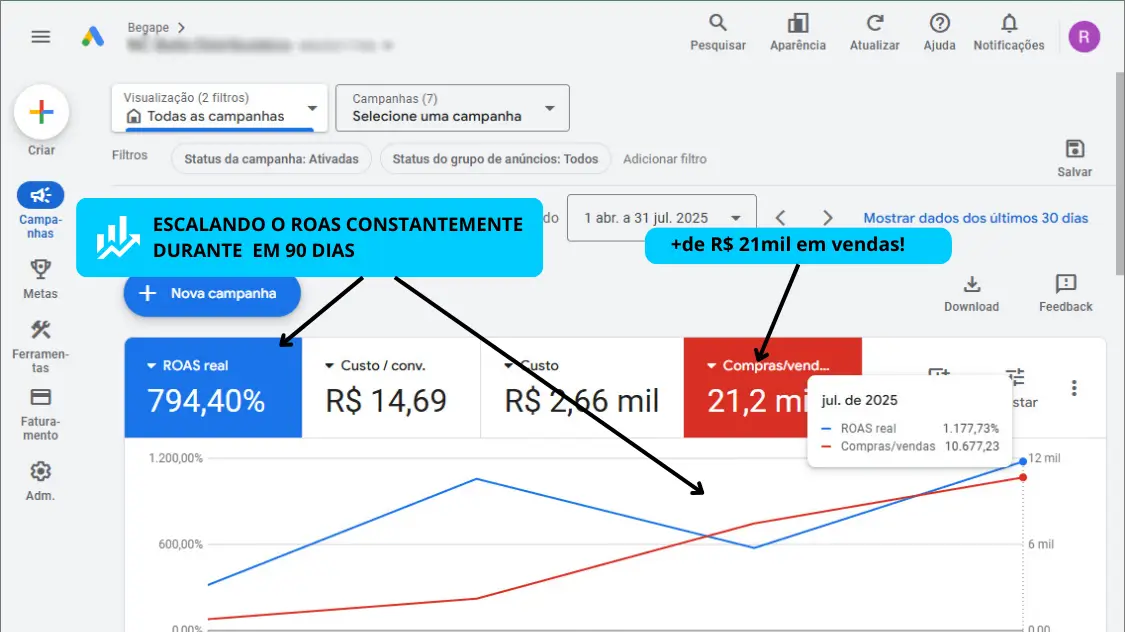1125x632 pixels.
Task: Click the Atualizar refresh icon
Action: (874, 24)
